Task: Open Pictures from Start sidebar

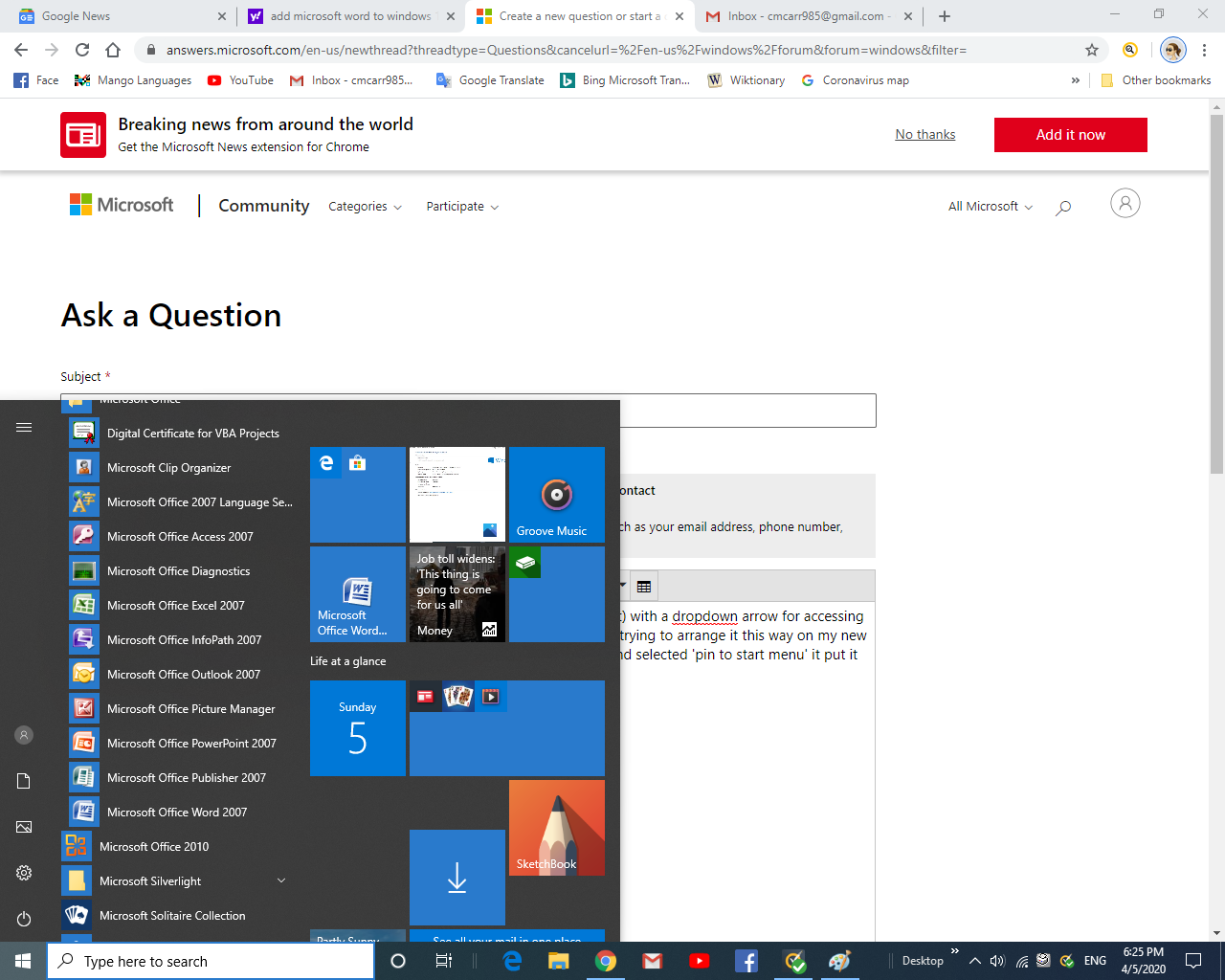Action: click(x=24, y=827)
